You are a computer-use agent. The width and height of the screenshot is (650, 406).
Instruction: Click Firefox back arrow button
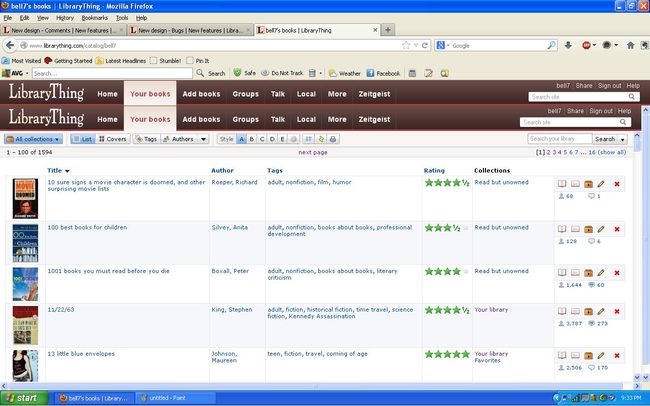tap(10, 45)
